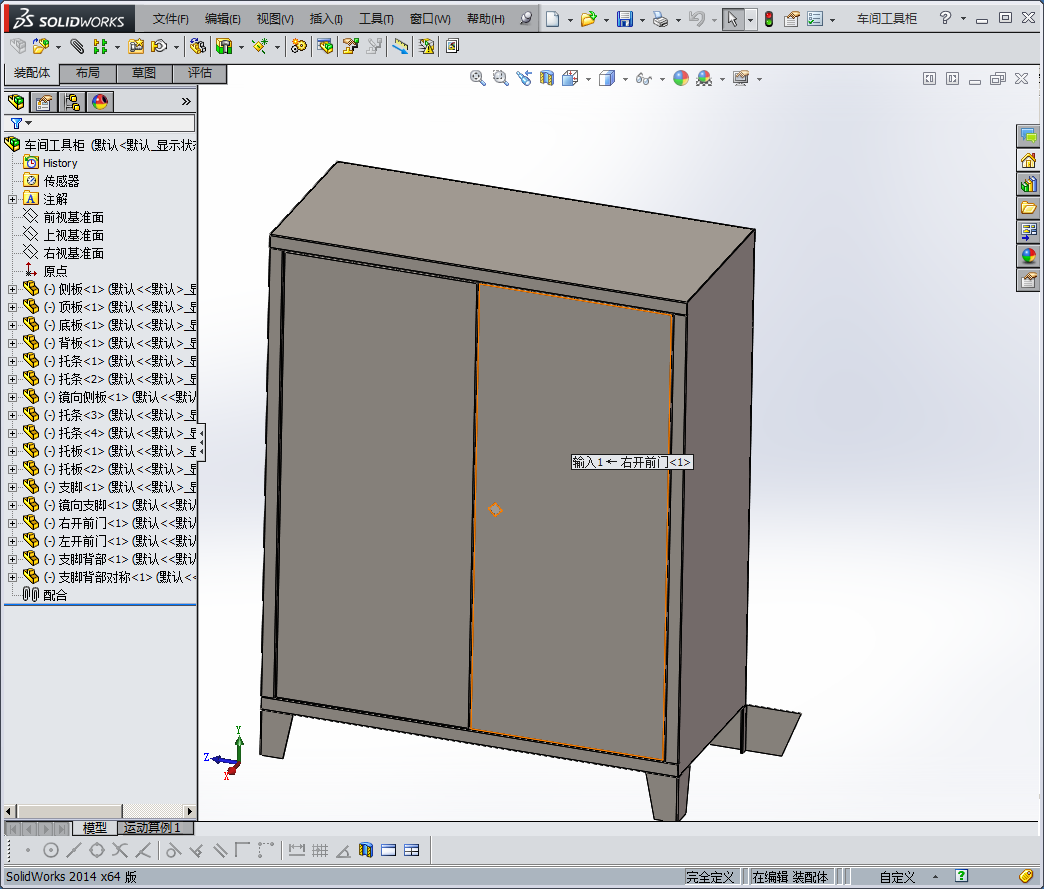Click the Save icon in the toolbar
1044x889 pixels.
click(624, 19)
